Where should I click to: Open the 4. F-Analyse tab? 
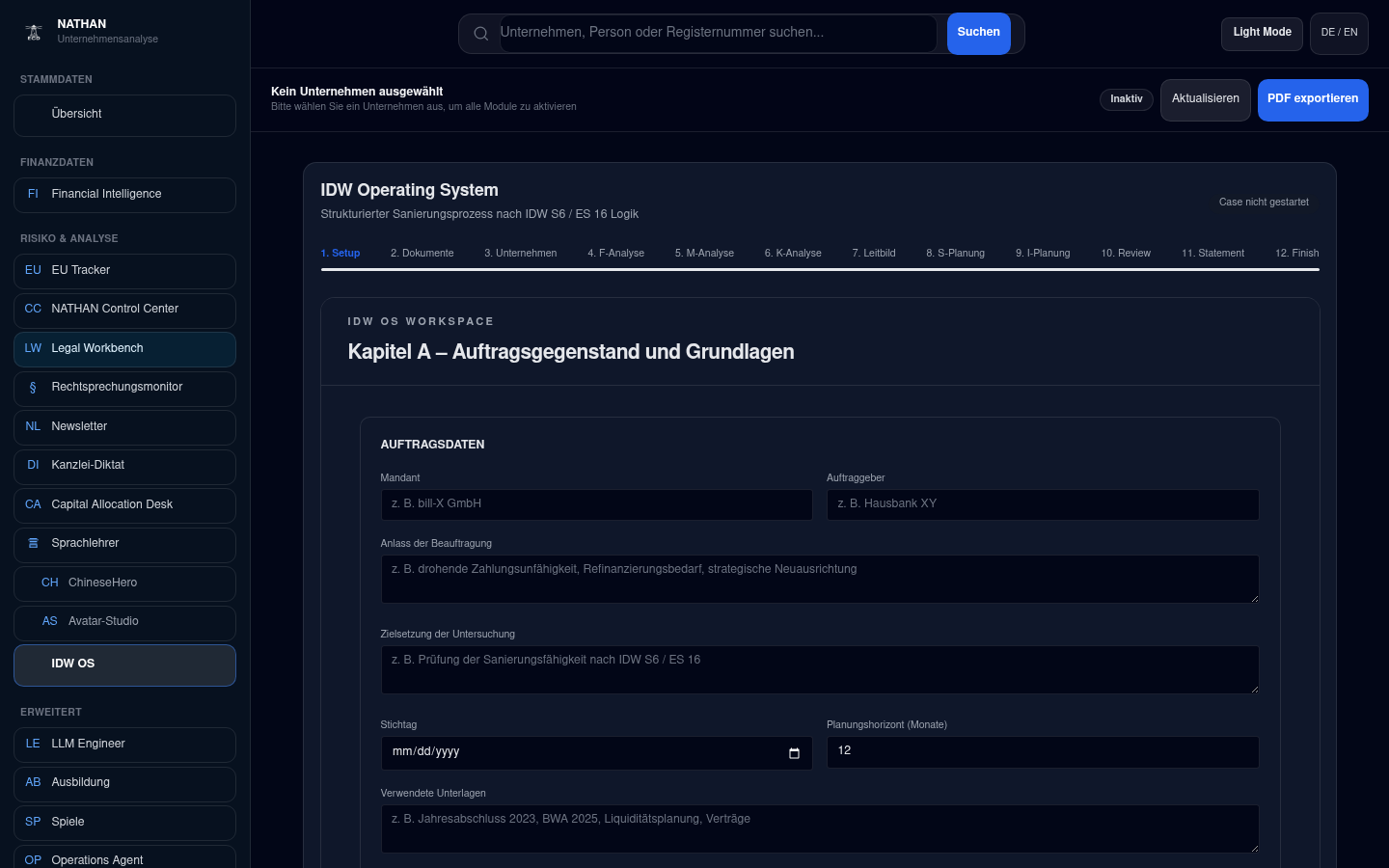point(616,254)
